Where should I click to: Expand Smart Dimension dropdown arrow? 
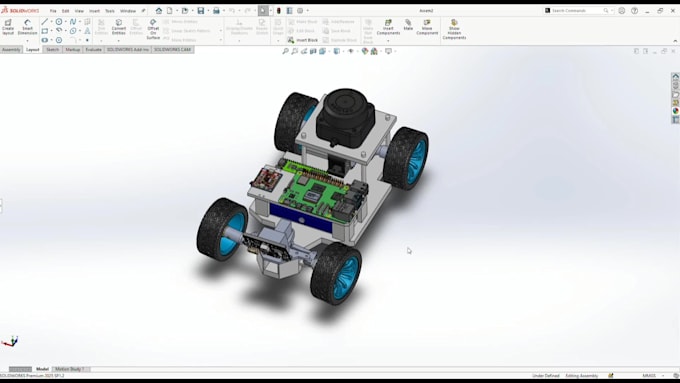[27, 40]
